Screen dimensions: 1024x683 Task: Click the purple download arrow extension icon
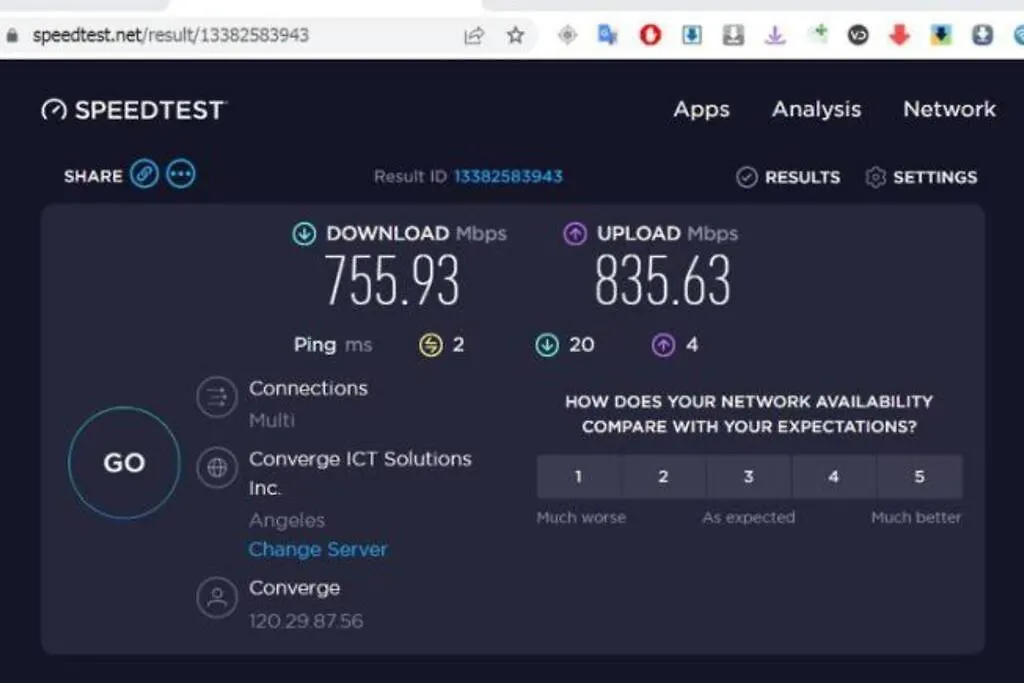pyautogui.click(x=775, y=35)
